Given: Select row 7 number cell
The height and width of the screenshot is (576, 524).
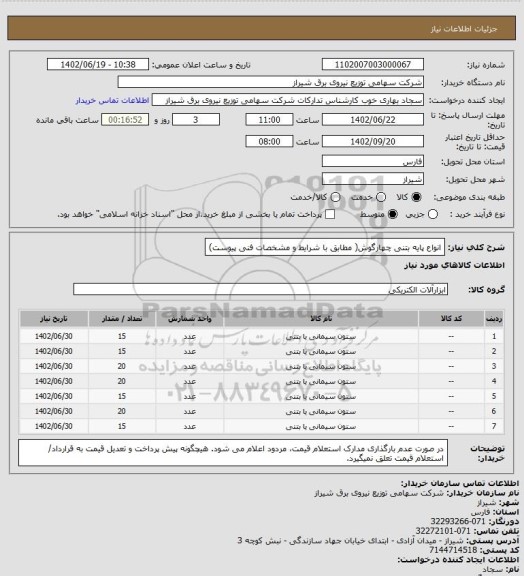Looking at the screenshot, I should tap(494, 426).
